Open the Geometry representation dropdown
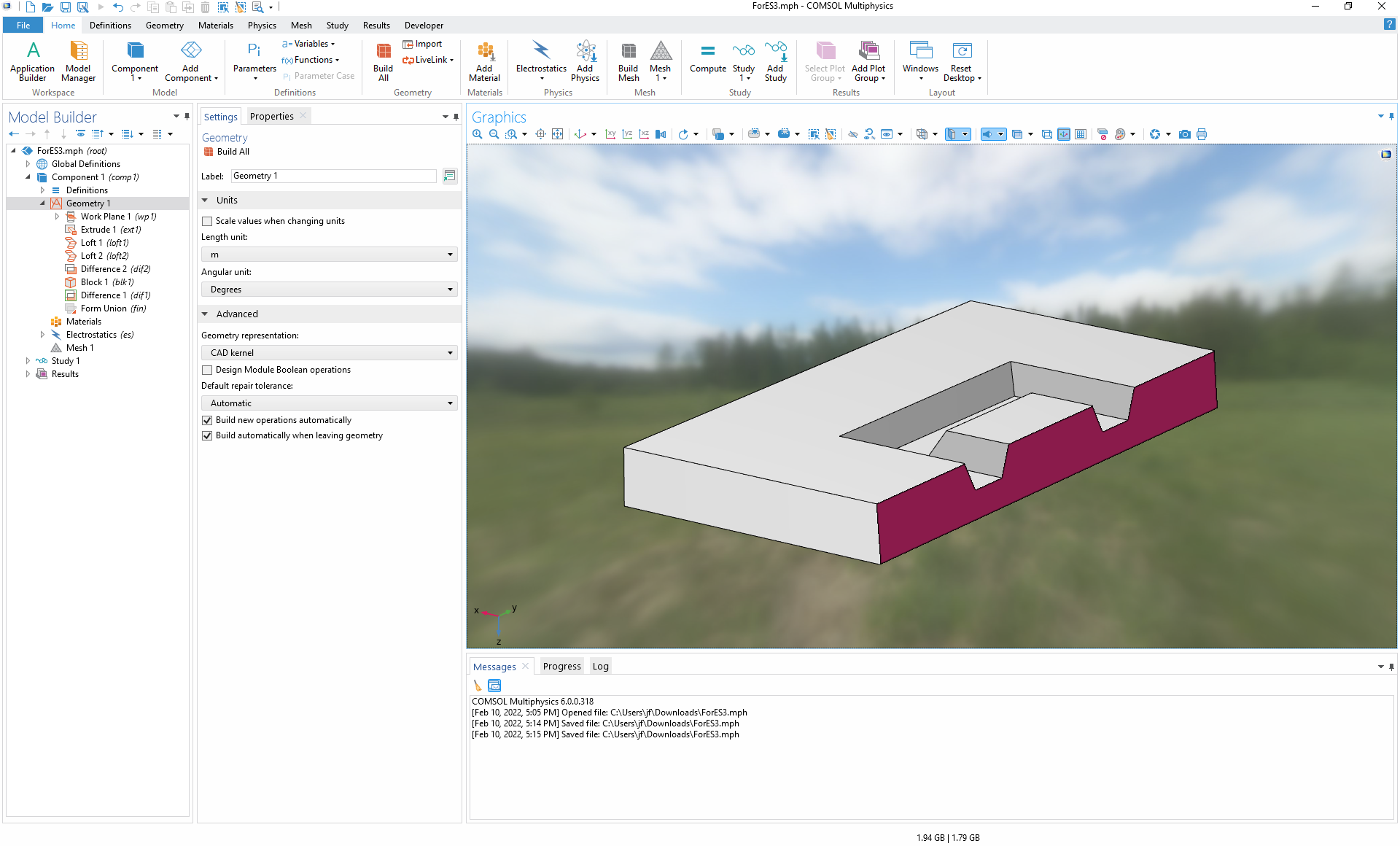The image size is (1400, 846). (329, 353)
